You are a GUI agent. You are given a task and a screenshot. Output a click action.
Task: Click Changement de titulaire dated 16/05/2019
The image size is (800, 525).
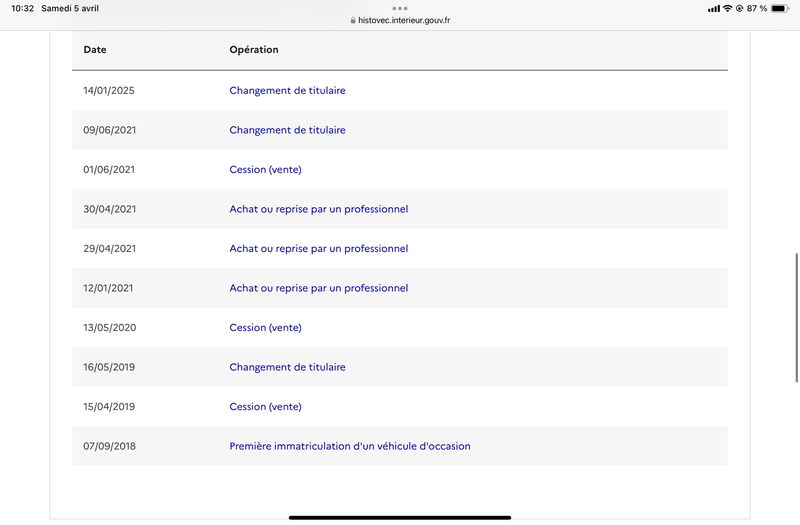point(287,367)
